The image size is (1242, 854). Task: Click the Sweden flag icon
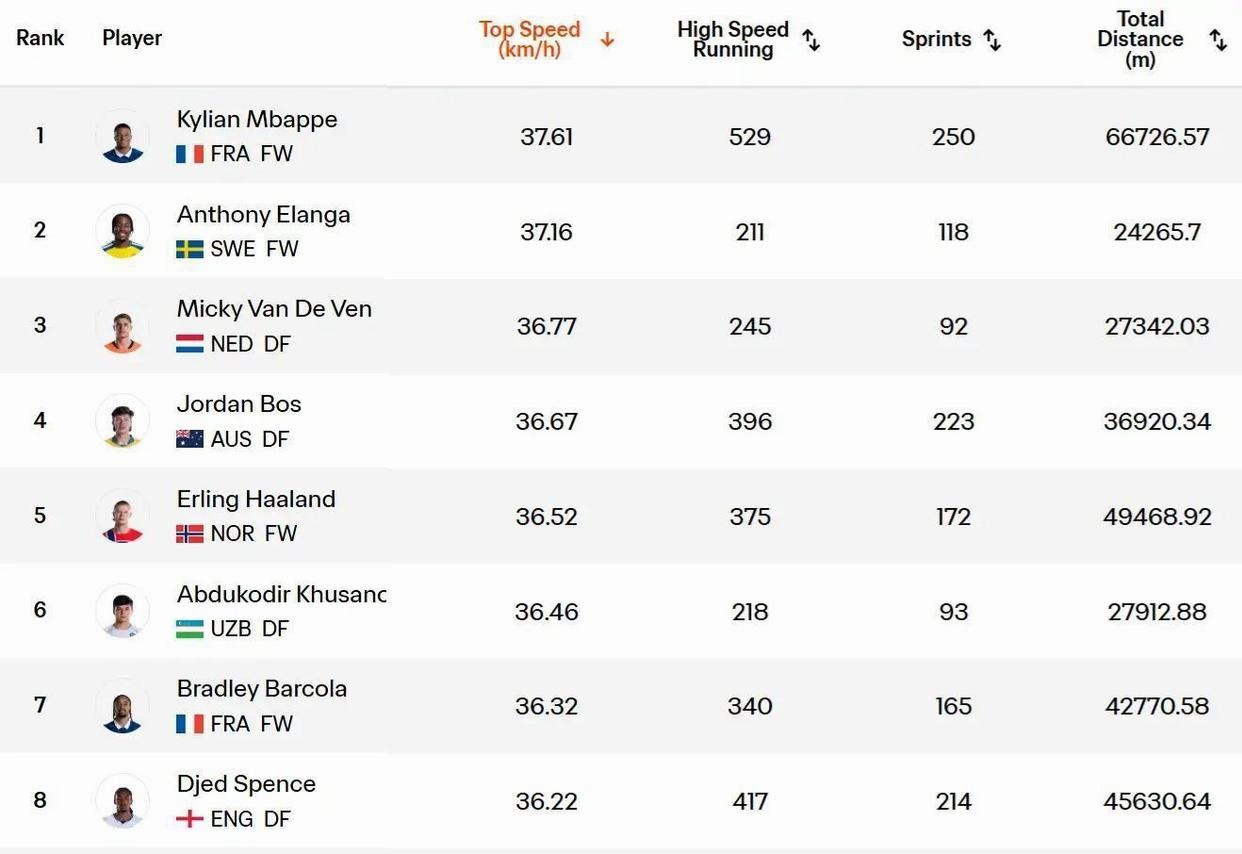[190, 249]
